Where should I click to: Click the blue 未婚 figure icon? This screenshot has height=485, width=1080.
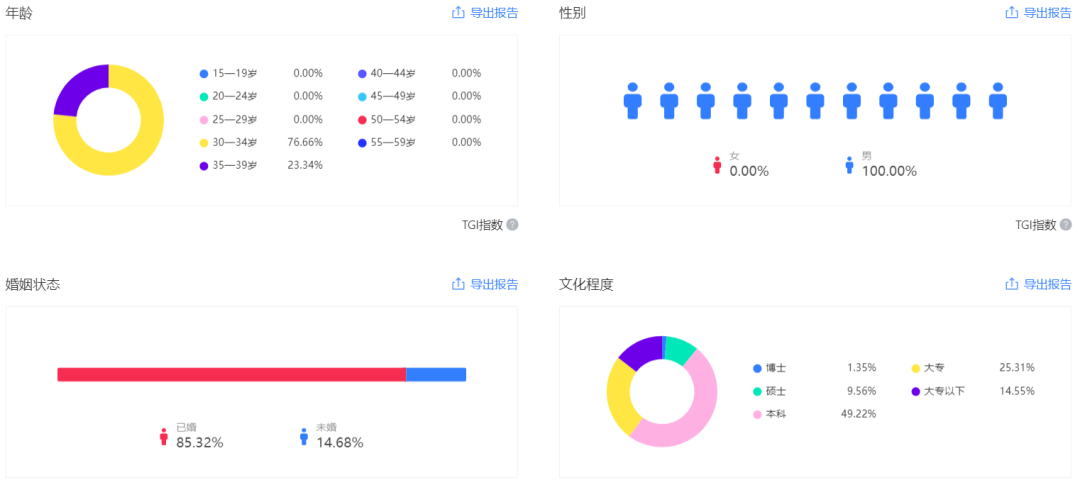pos(304,437)
